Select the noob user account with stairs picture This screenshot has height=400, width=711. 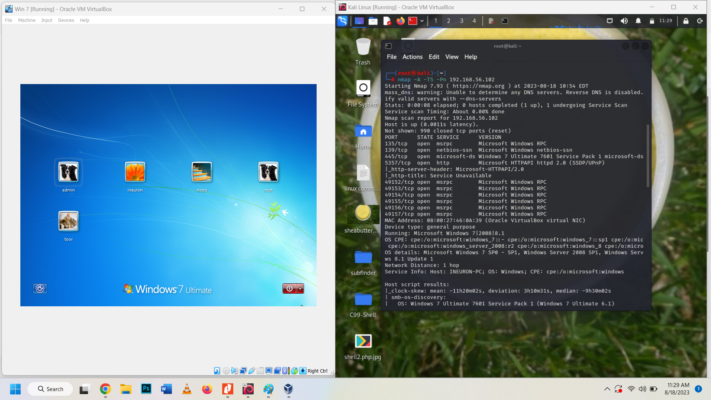(x=201, y=172)
